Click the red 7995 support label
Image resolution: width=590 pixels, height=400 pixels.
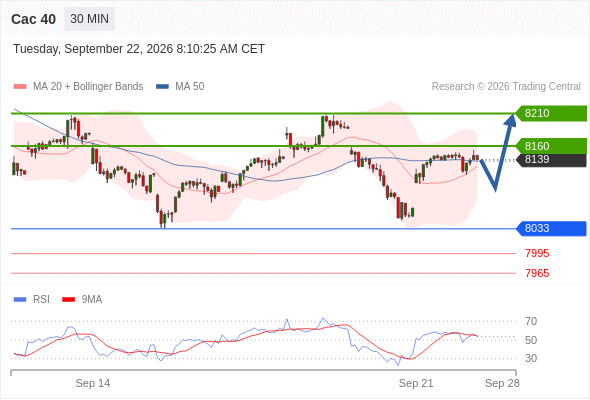(x=537, y=254)
